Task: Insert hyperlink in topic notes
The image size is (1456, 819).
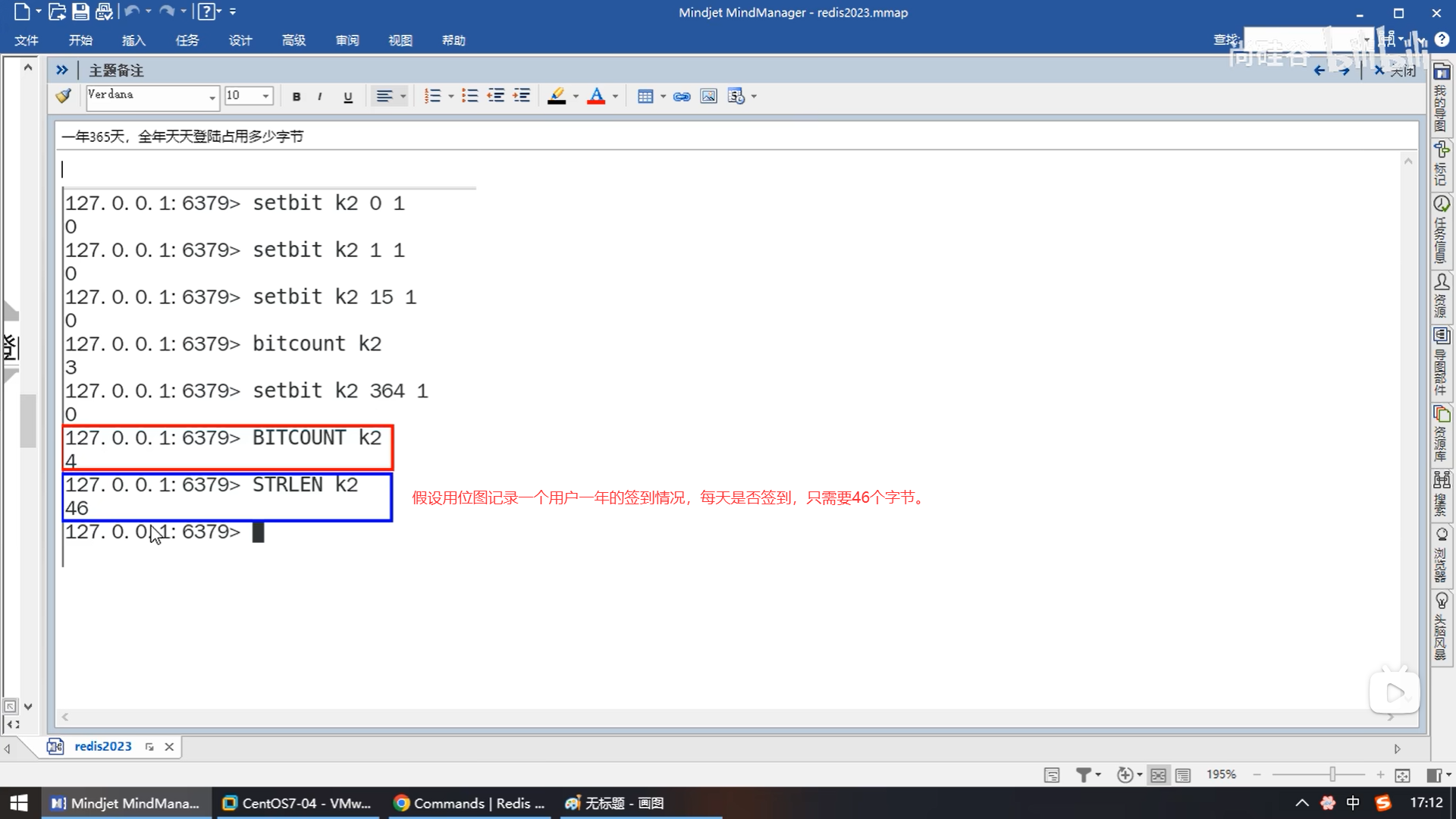Action: point(682,96)
